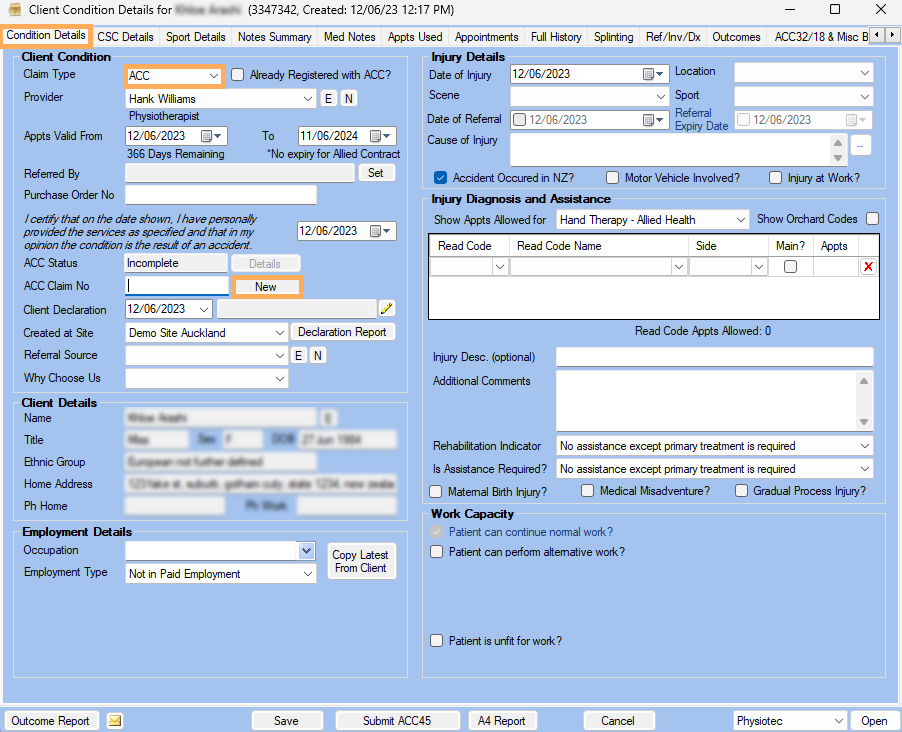Click the envelope email icon beside Outcome Report
The image size is (902, 732).
[115, 720]
